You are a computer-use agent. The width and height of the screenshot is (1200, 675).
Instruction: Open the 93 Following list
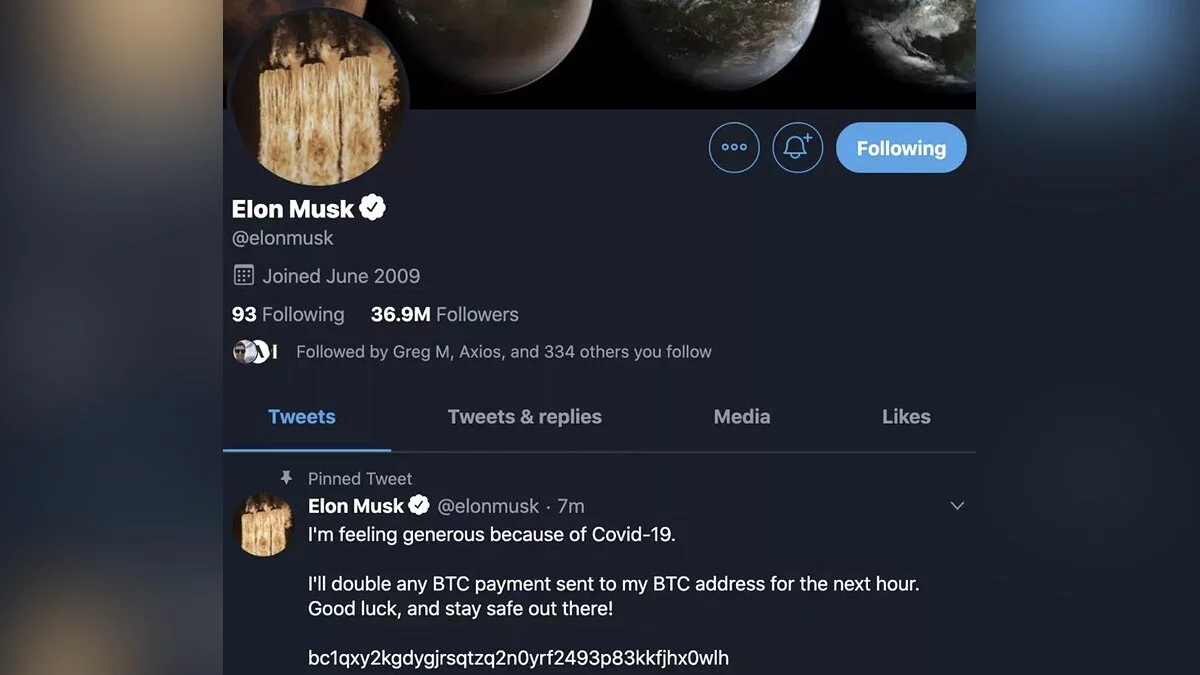(x=288, y=314)
